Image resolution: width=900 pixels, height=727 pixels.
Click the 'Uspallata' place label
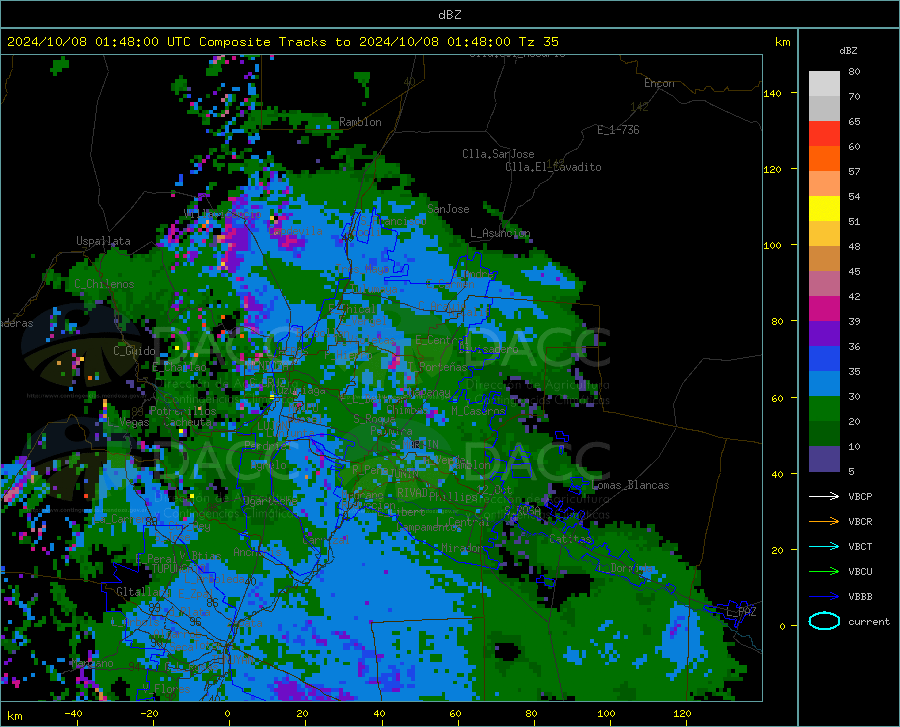(x=103, y=241)
